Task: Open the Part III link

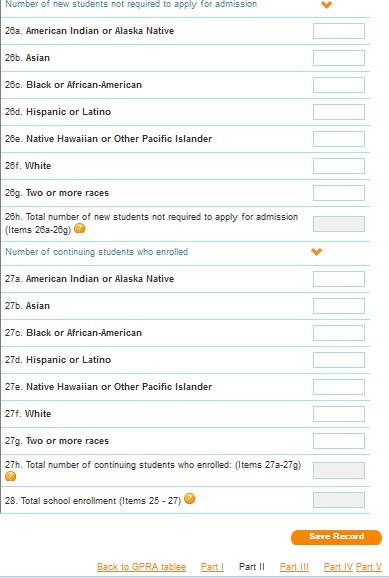Action: [x=294, y=567]
